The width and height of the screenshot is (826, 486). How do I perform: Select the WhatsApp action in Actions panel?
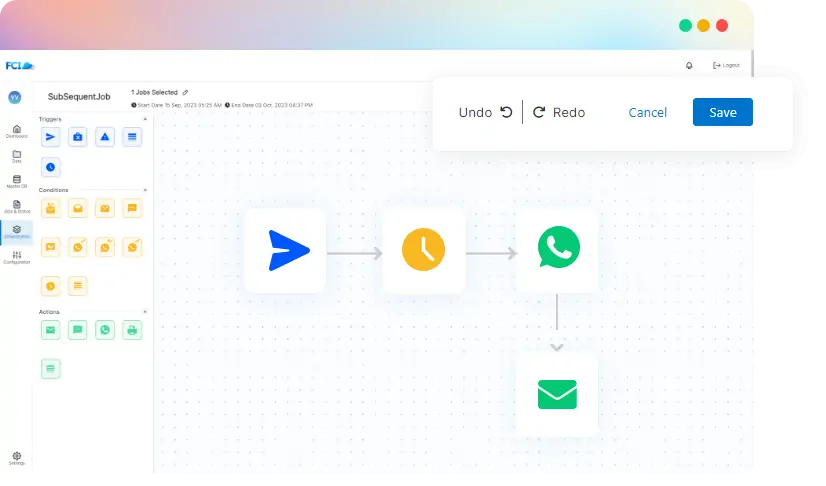pos(105,329)
